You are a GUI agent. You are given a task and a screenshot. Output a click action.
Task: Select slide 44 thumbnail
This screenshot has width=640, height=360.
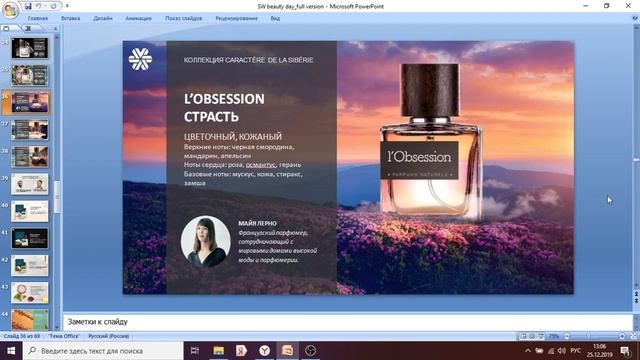coord(30,320)
